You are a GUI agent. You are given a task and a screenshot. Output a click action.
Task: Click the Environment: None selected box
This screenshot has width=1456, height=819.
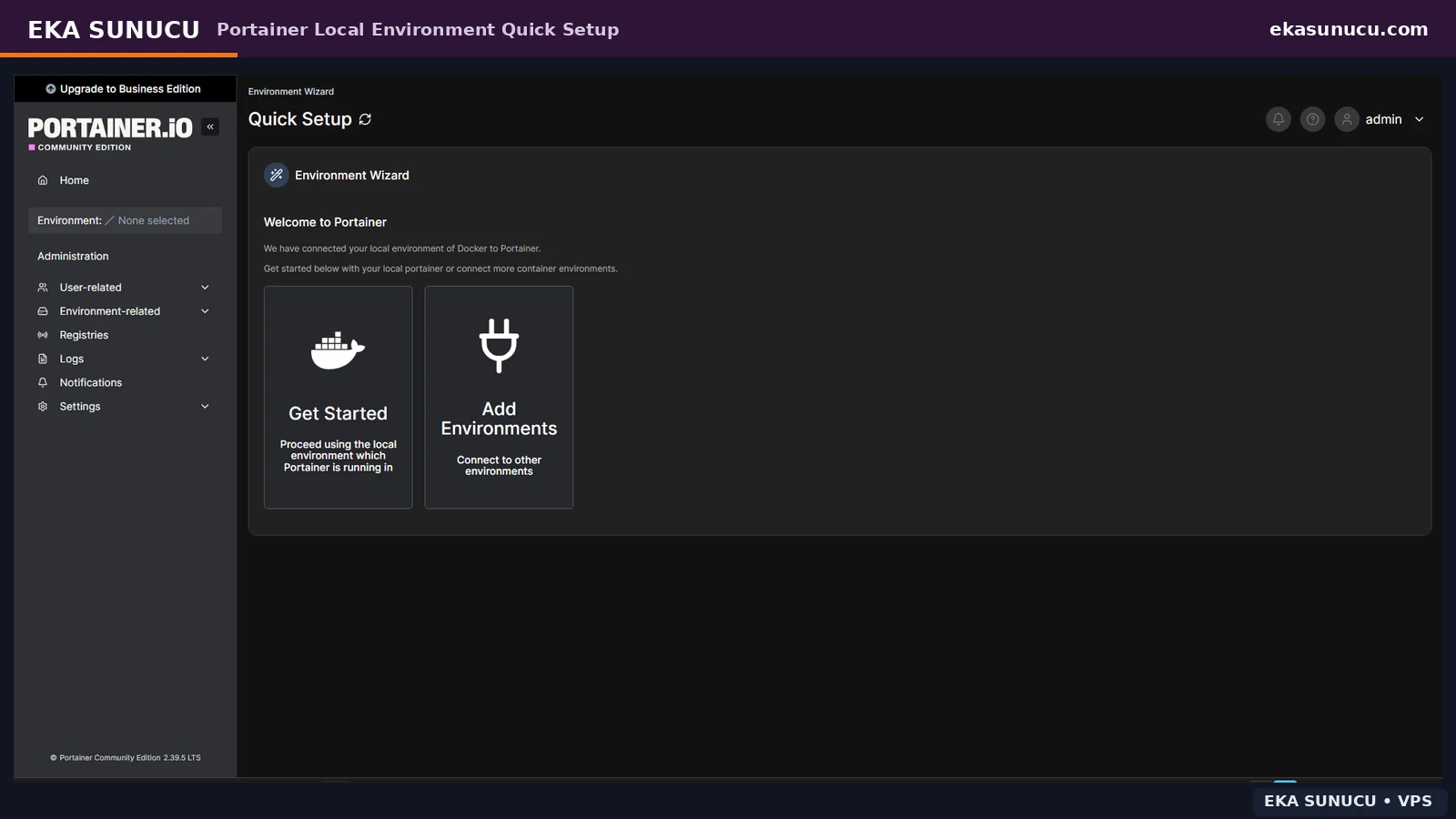[125, 220]
